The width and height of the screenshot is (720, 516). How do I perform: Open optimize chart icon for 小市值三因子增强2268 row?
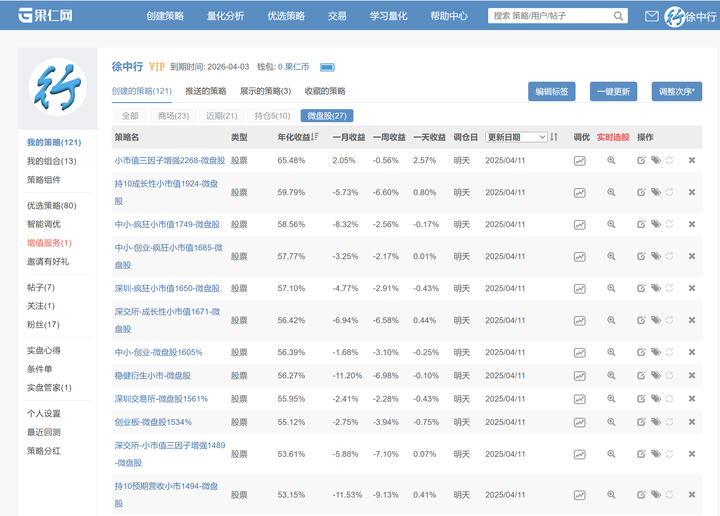coord(579,161)
